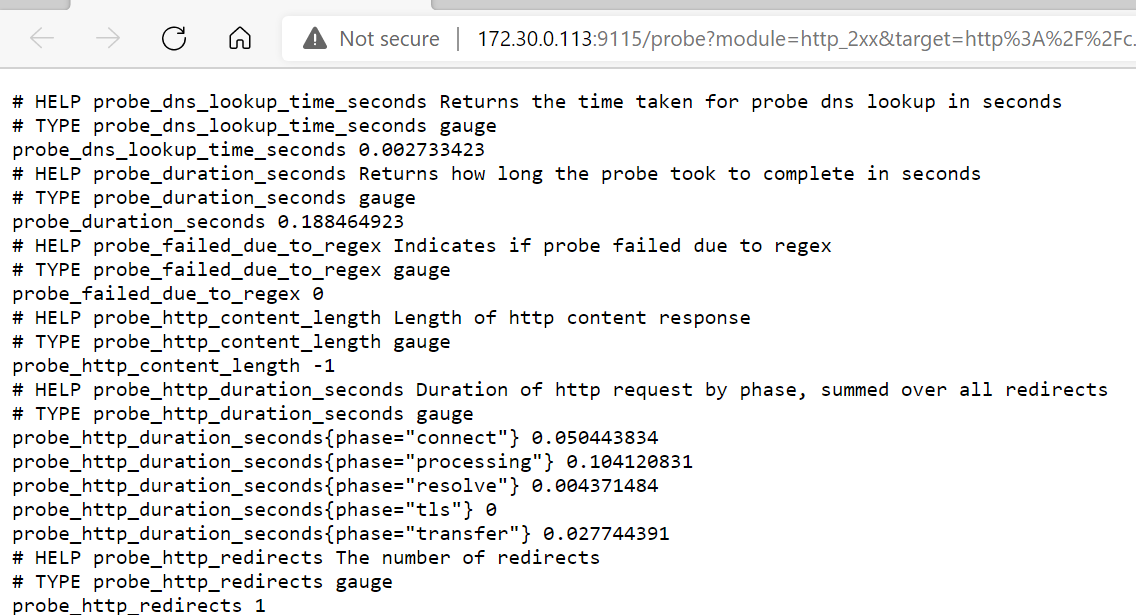Click the phase="processing" duration metric line

click(352, 462)
